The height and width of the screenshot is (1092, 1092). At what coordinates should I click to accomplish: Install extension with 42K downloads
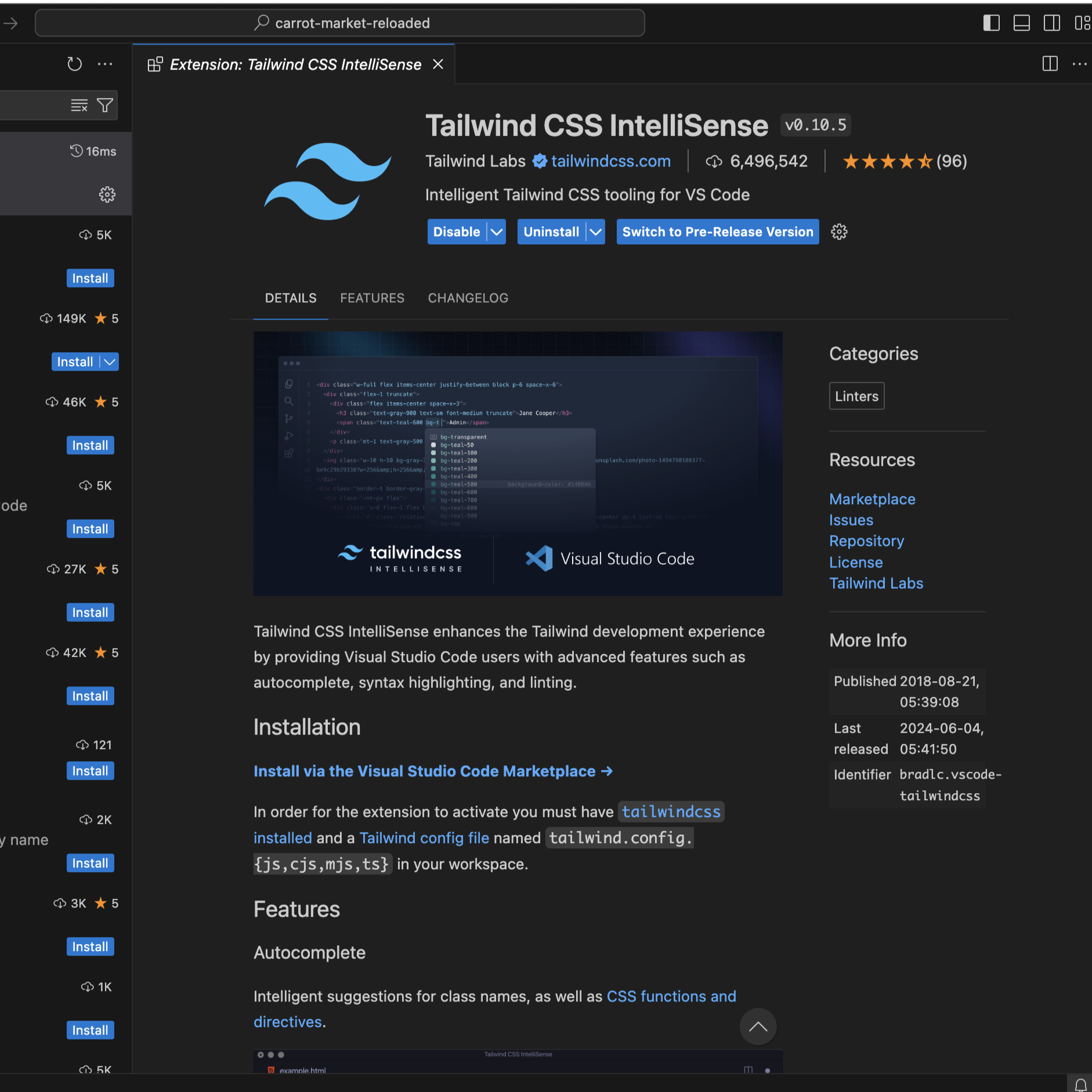90,696
